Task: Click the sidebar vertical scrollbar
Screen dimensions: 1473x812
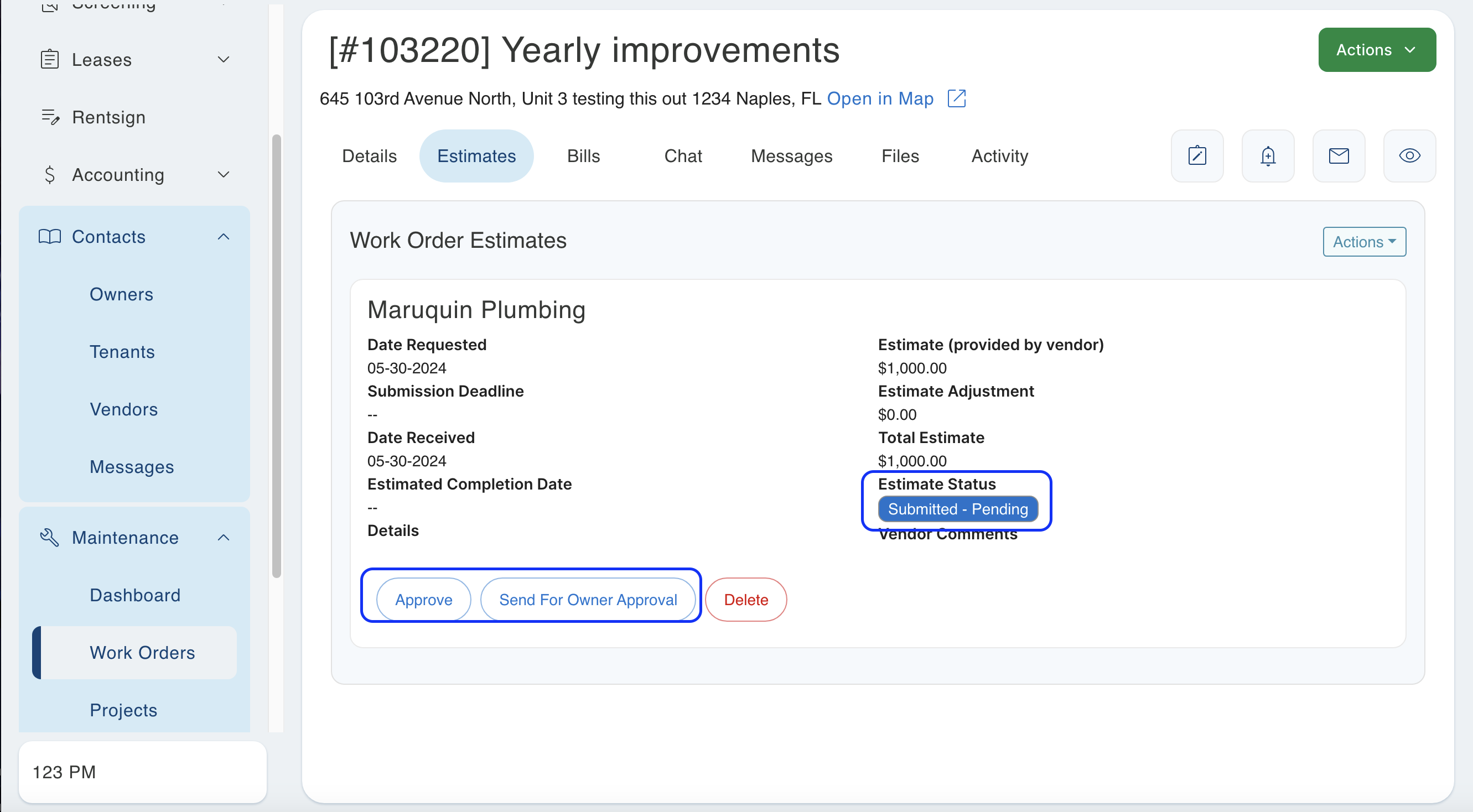Action: [276, 356]
